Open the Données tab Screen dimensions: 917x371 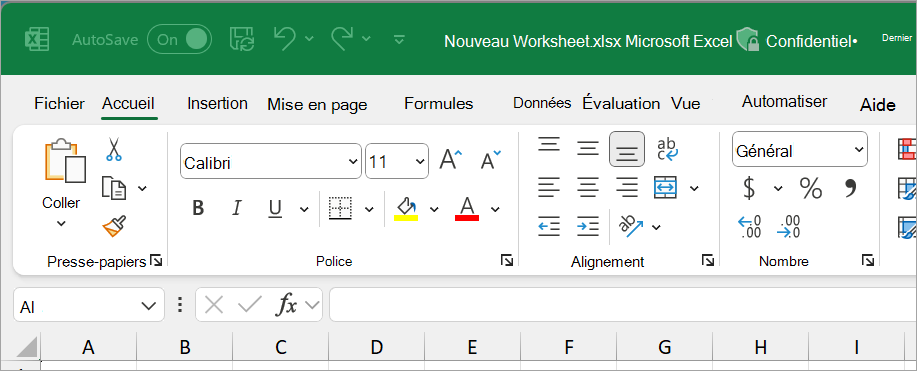542,103
